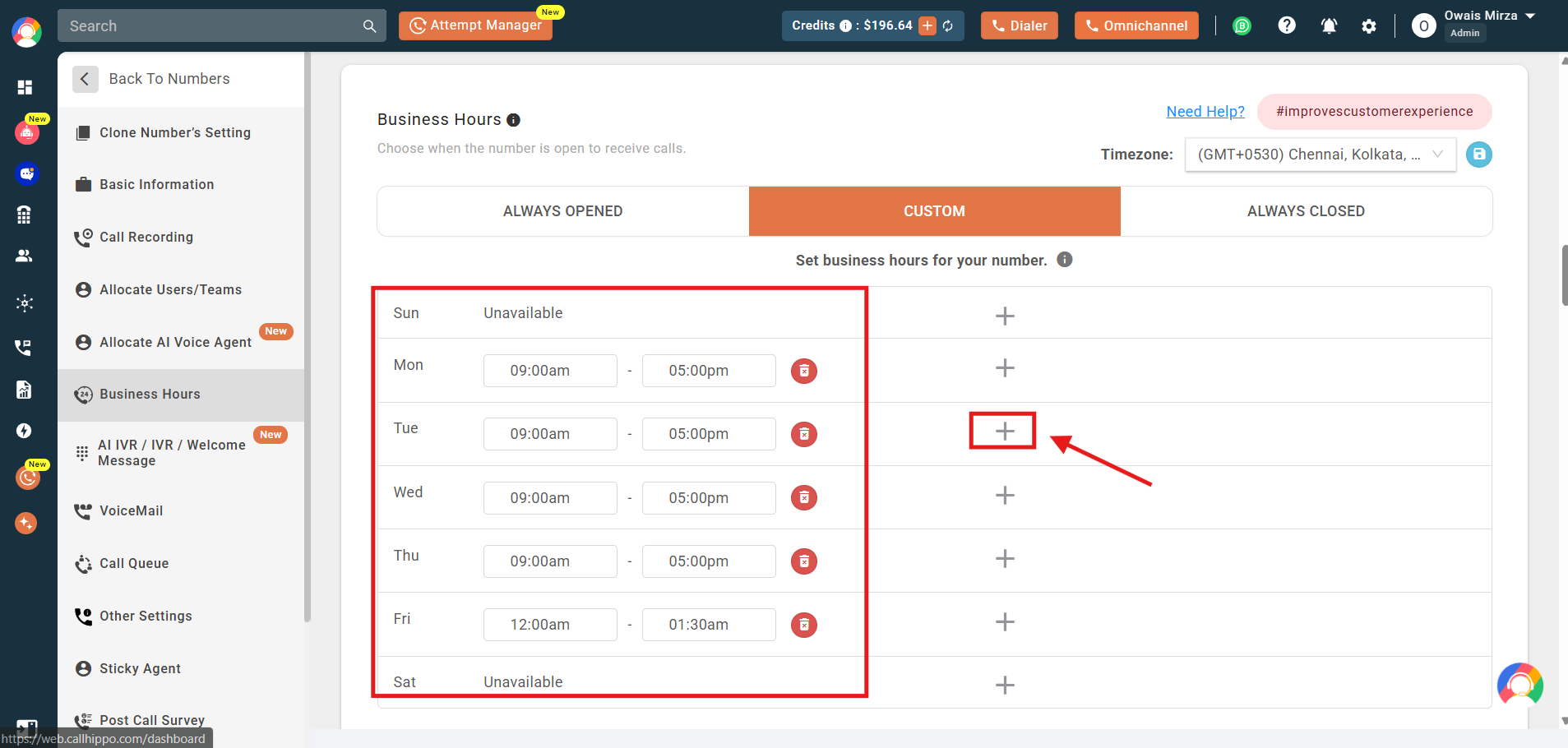Open Other Settings
Viewport: 1568px width, 748px height.
point(182,616)
